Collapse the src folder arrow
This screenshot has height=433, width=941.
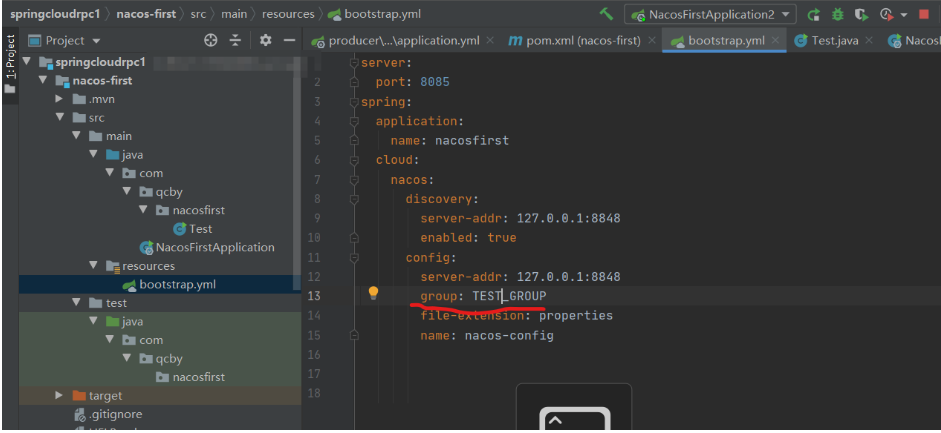point(59,118)
